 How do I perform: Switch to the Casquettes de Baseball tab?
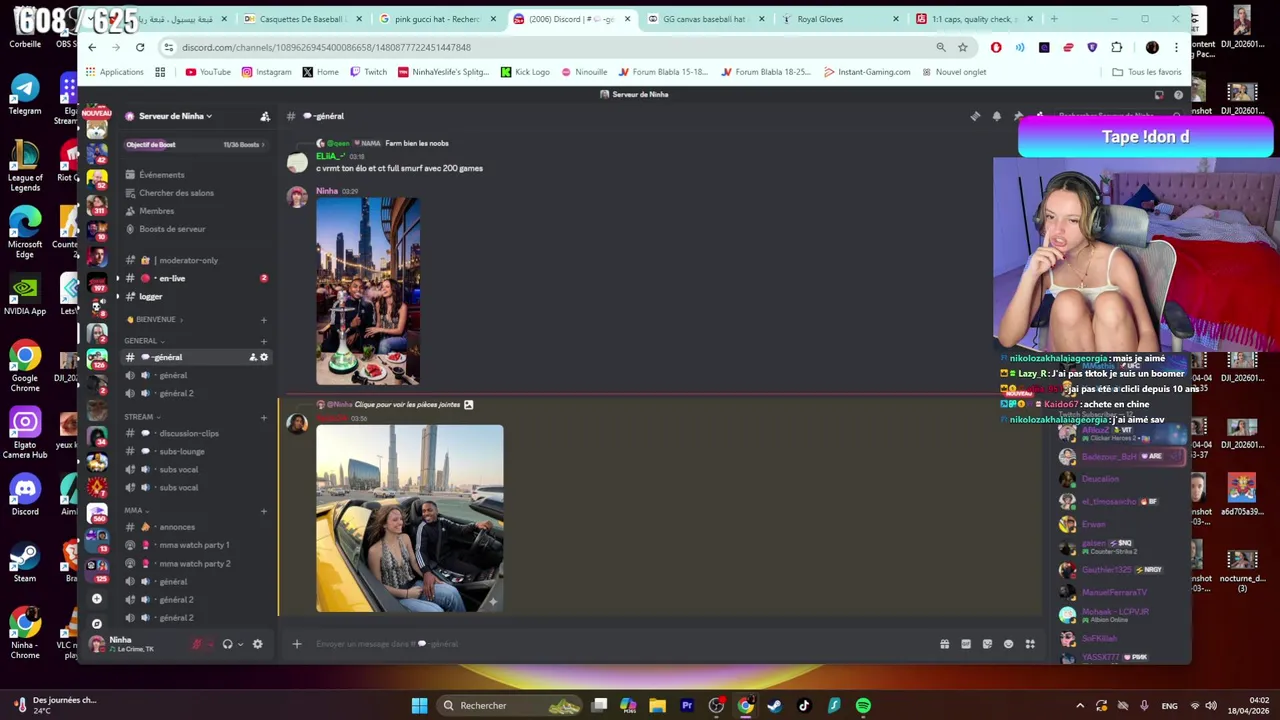(303, 19)
